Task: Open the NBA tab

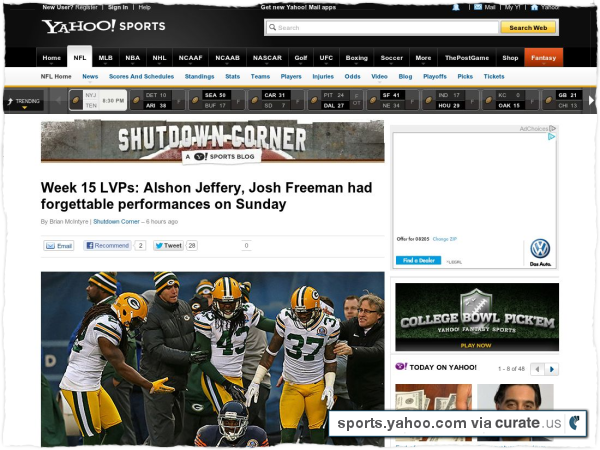Action: [133, 58]
